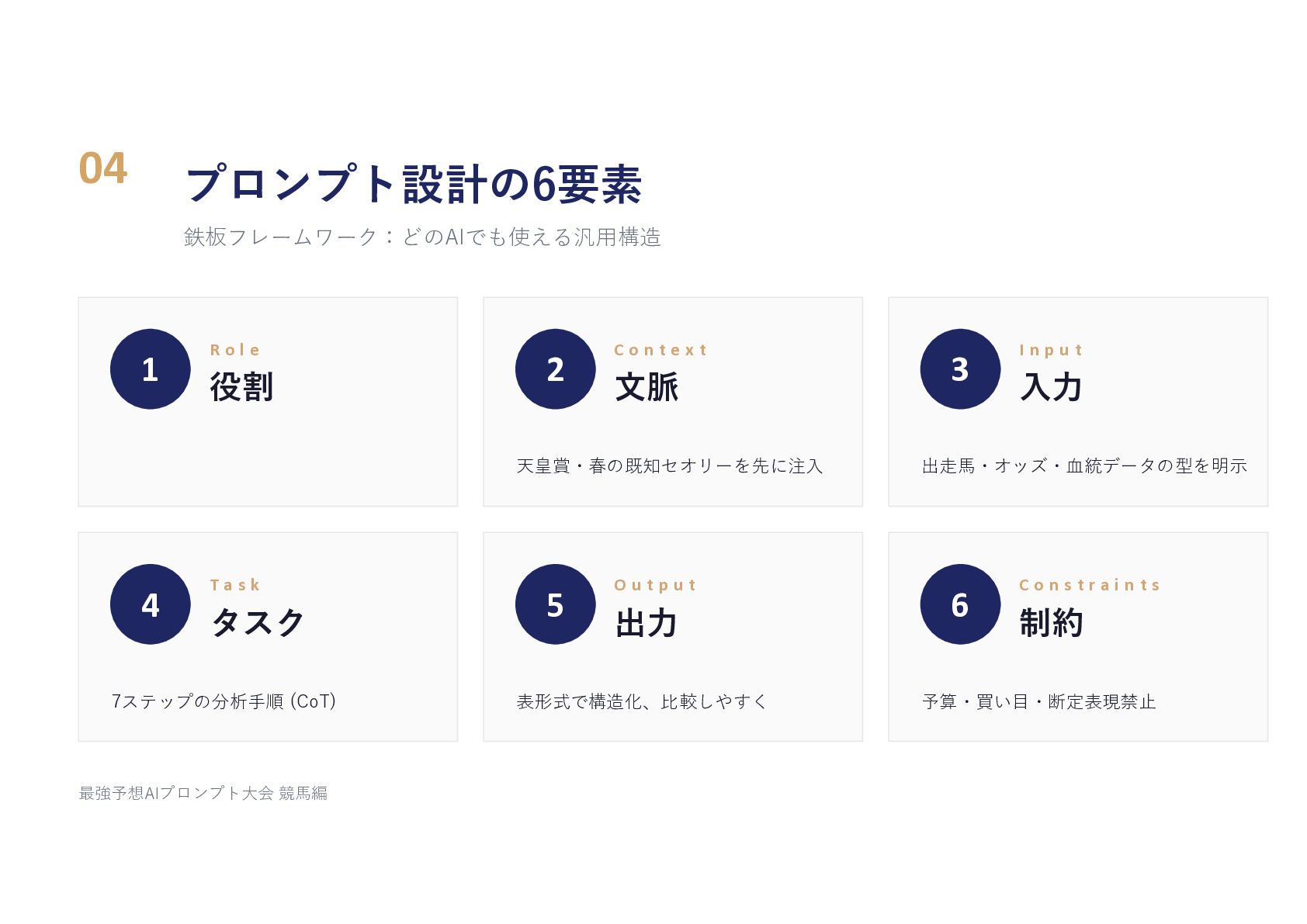The width and height of the screenshot is (1307, 924).
Task: Click the 7ステップの分析手順 (CoT) text
Action: point(224,701)
